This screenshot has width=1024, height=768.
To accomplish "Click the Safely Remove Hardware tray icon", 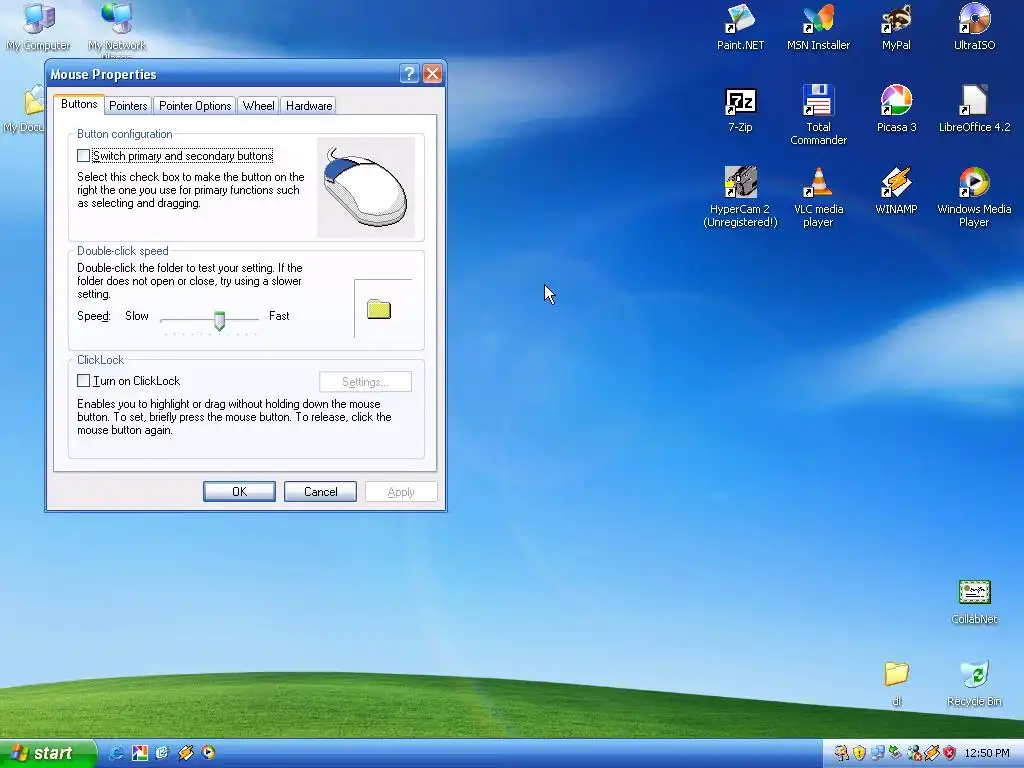I will click(895, 753).
